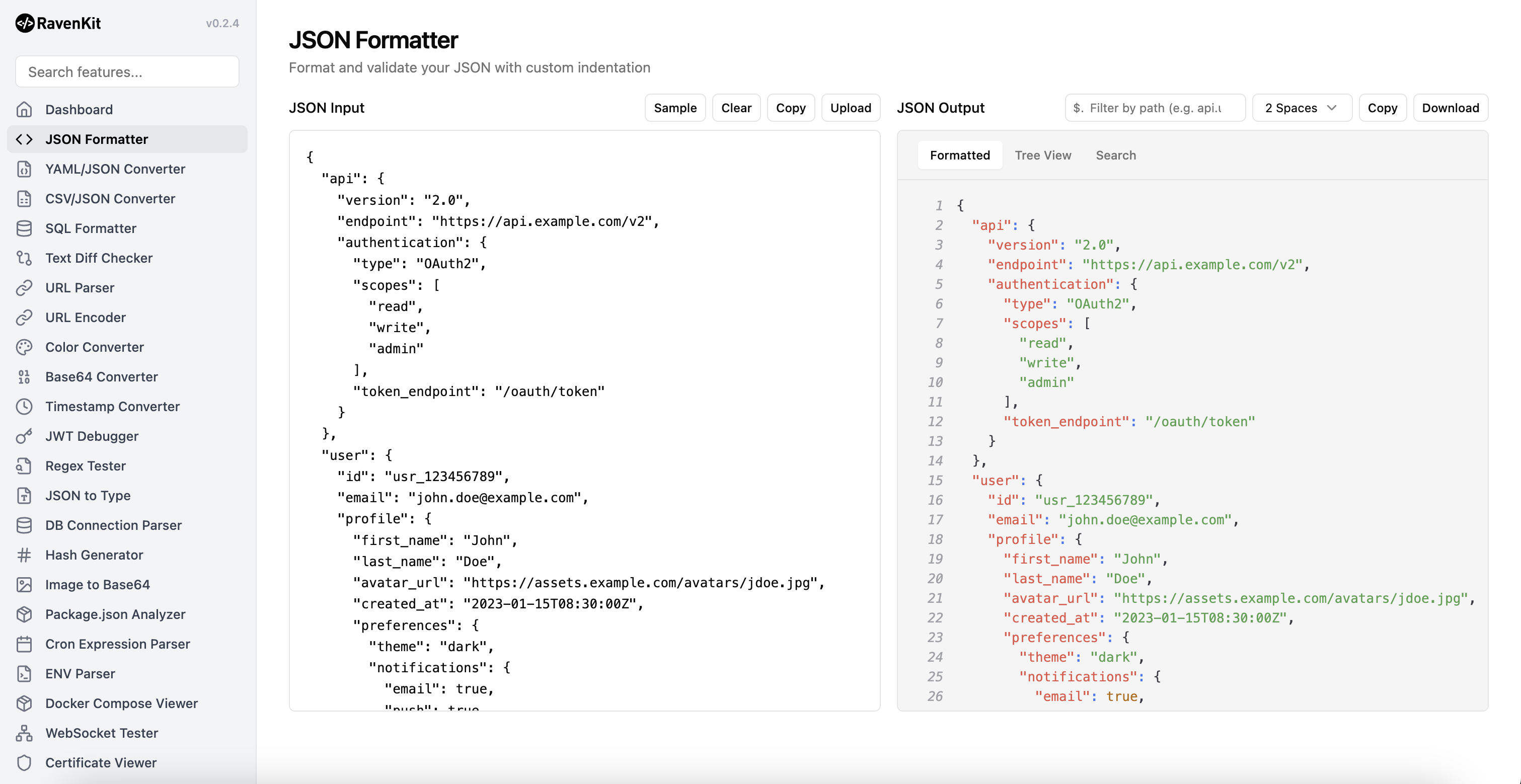
Task: Click the Download button for JSON Output
Action: pos(1450,108)
